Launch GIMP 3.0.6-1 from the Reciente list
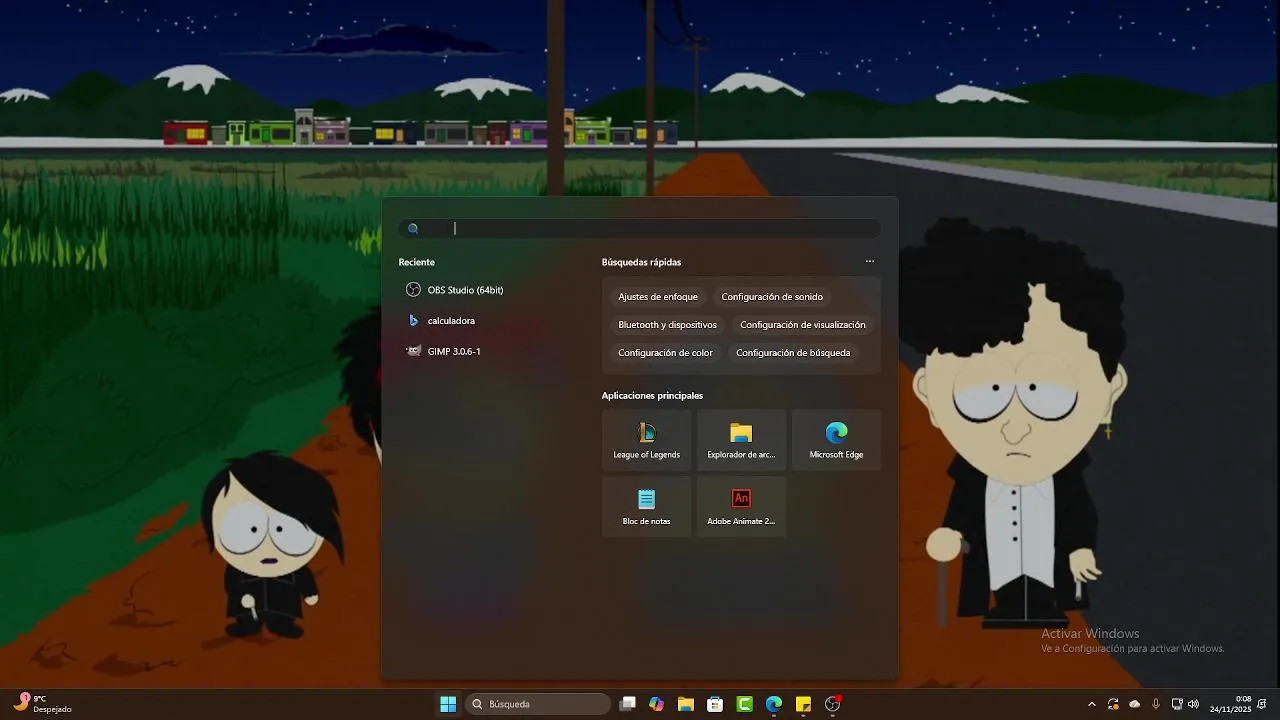The height and width of the screenshot is (720, 1280). point(444,352)
